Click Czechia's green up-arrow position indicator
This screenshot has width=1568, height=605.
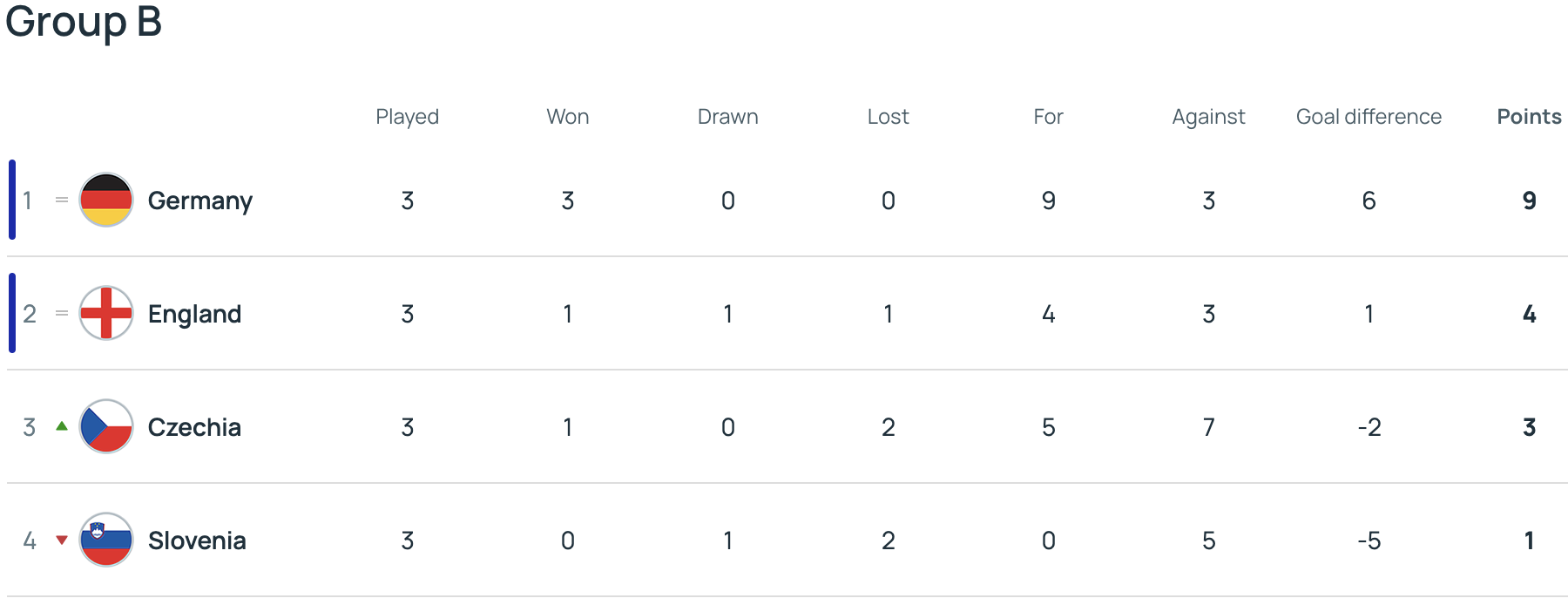(62, 426)
